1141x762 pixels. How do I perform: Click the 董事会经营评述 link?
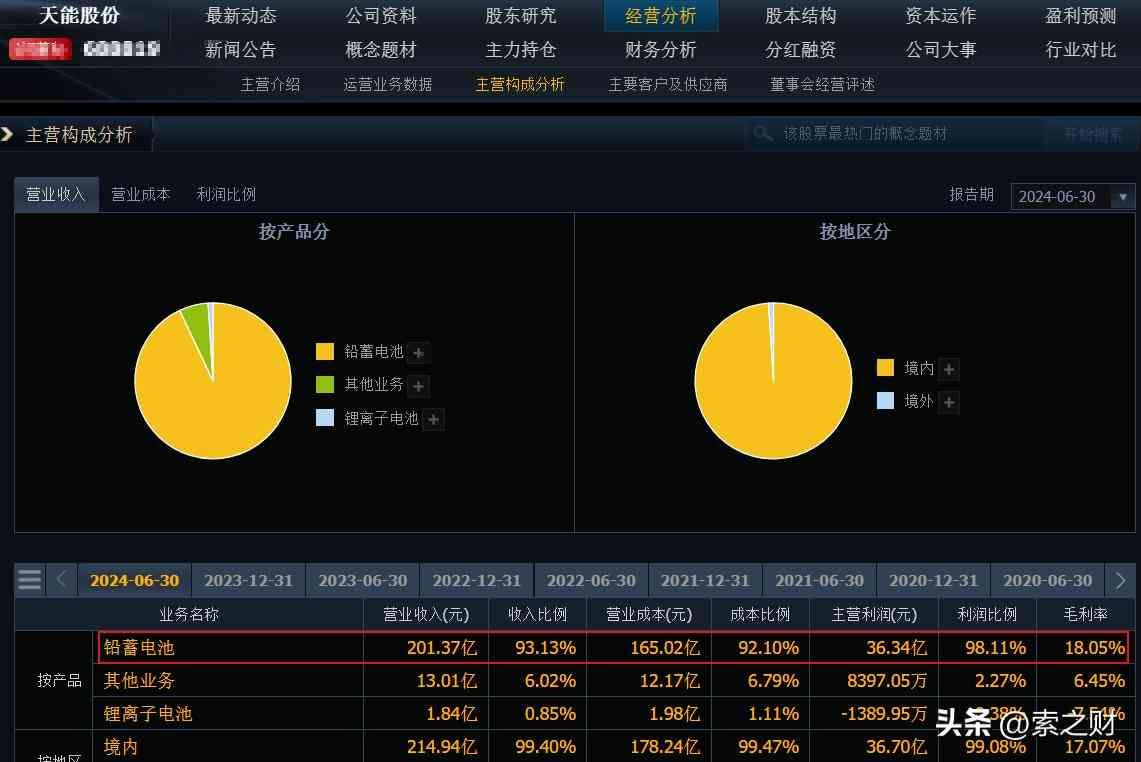822,85
